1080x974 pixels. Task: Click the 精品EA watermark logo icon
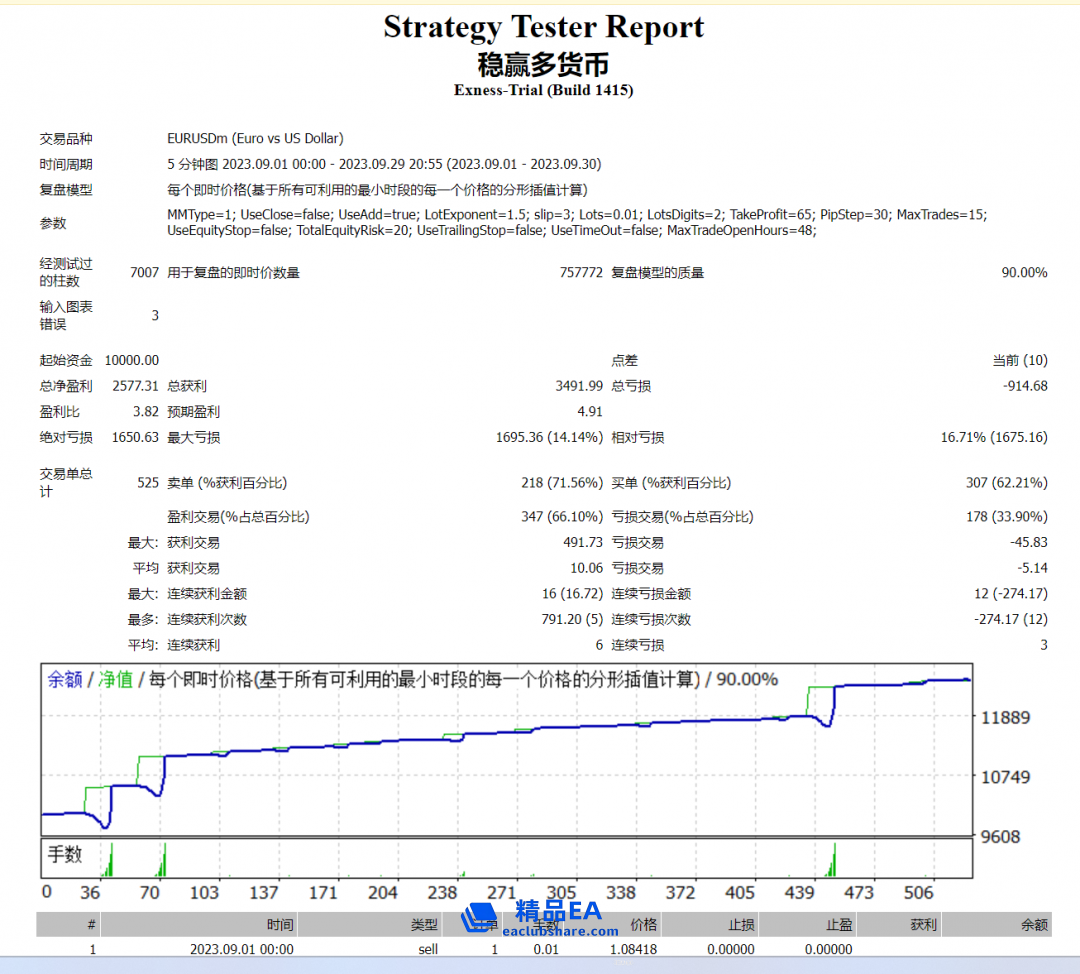coord(482,916)
